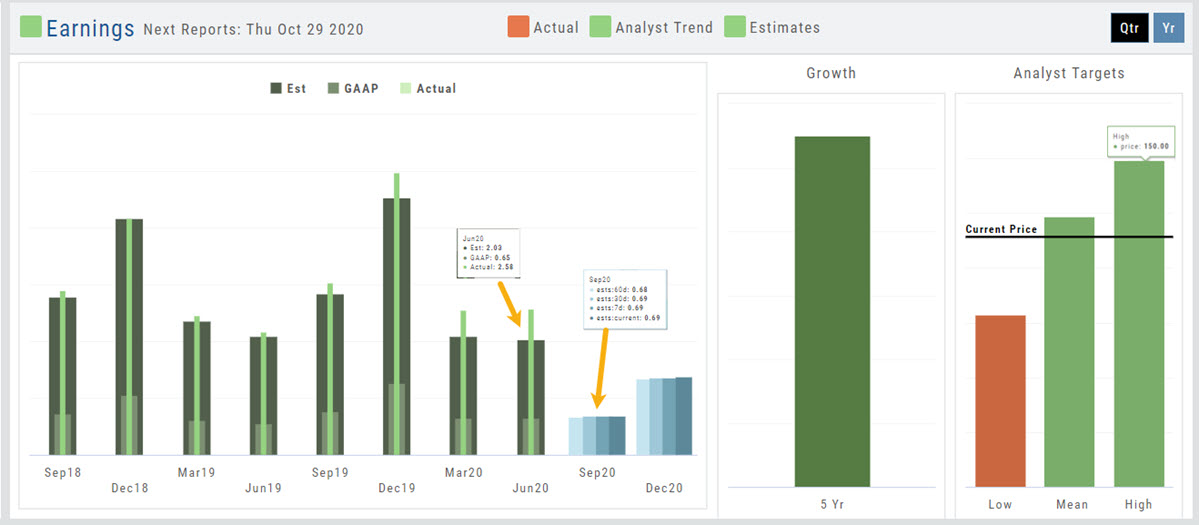Click the Earnings title text
Image resolution: width=1199 pixels, height=525 pixels.
click(x=90, y=28)
